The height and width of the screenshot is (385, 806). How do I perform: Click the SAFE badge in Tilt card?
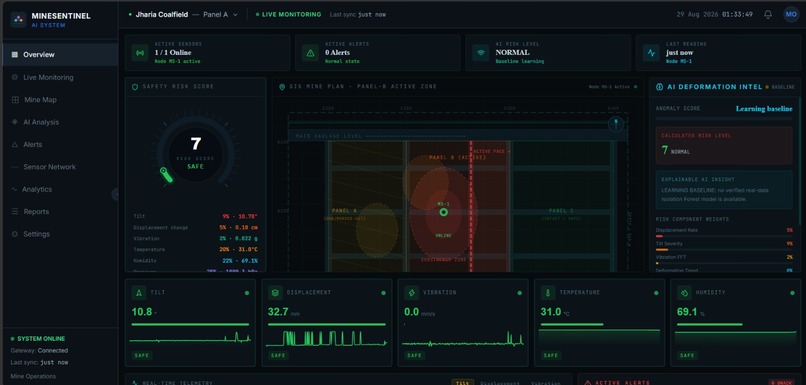(141, 355)
